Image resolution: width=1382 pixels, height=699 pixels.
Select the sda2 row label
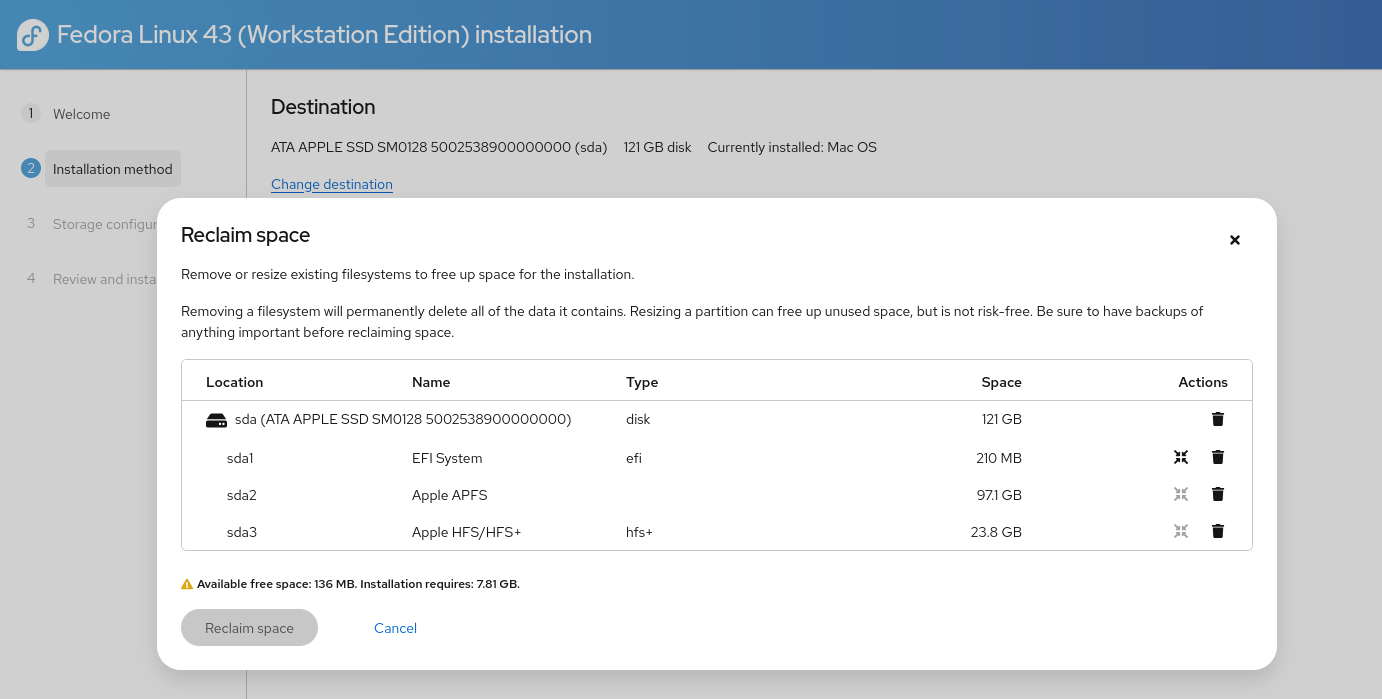pyautogui.click(x=242, y=495)
